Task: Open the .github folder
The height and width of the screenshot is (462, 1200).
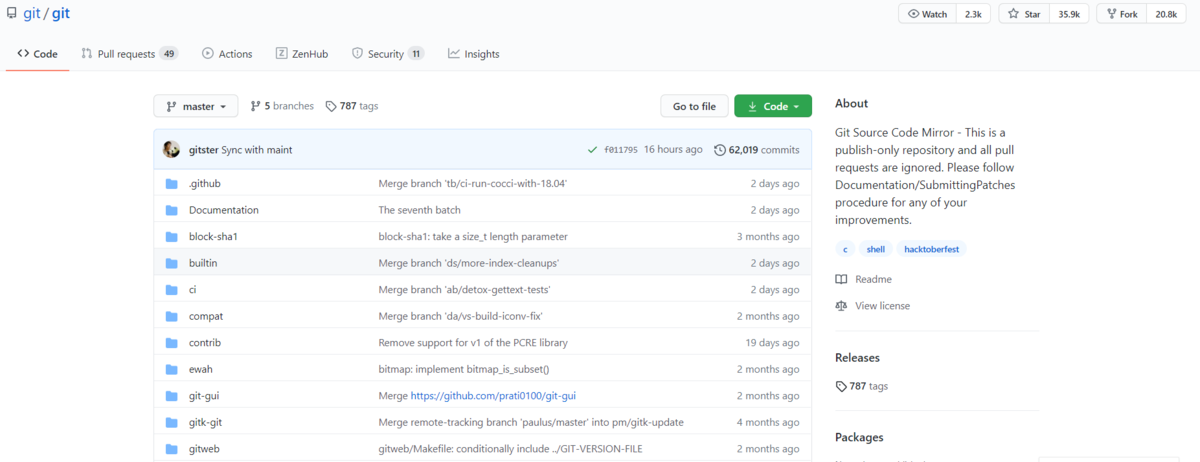Action: point(205,184)
